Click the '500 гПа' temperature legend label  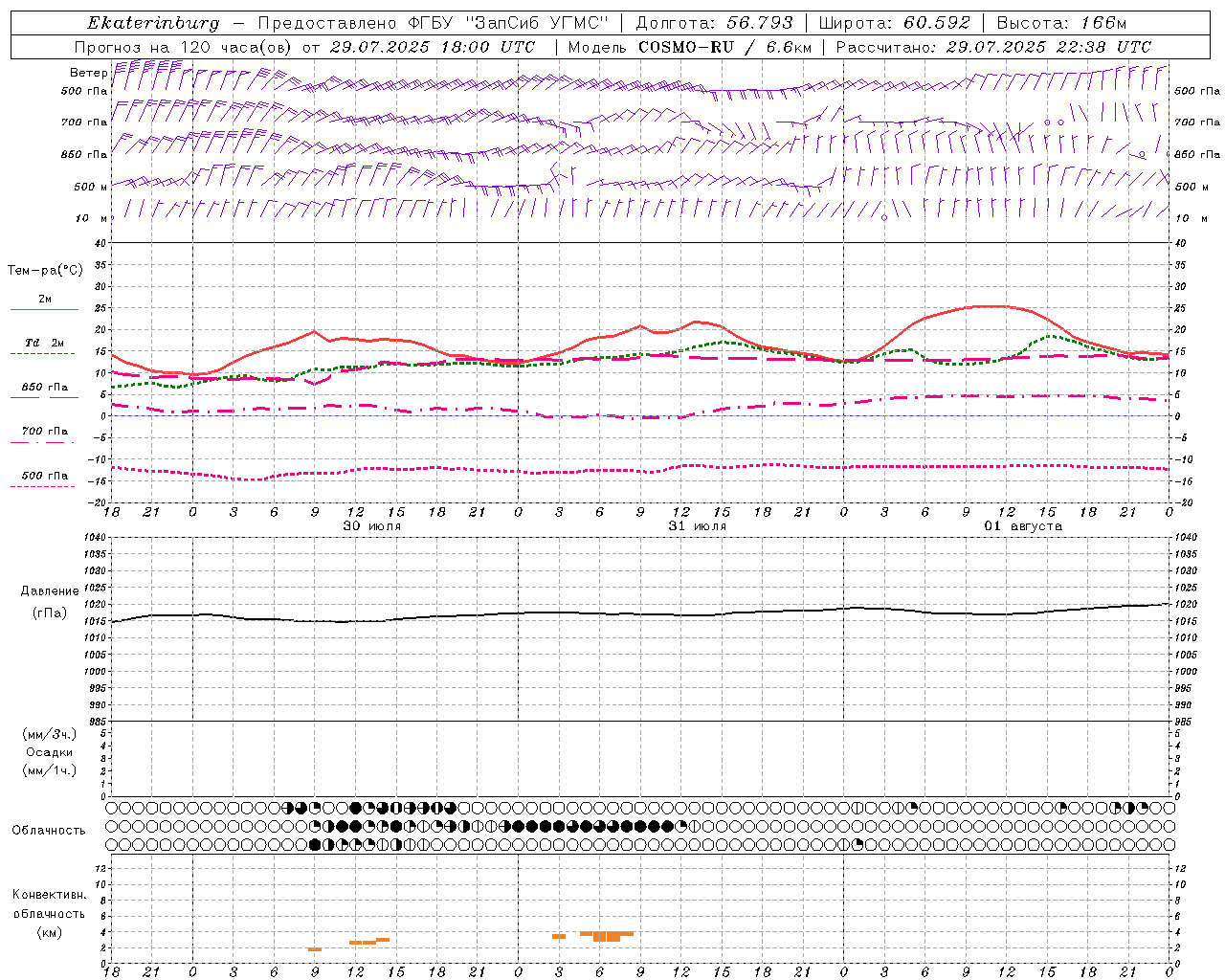(45, 476)
